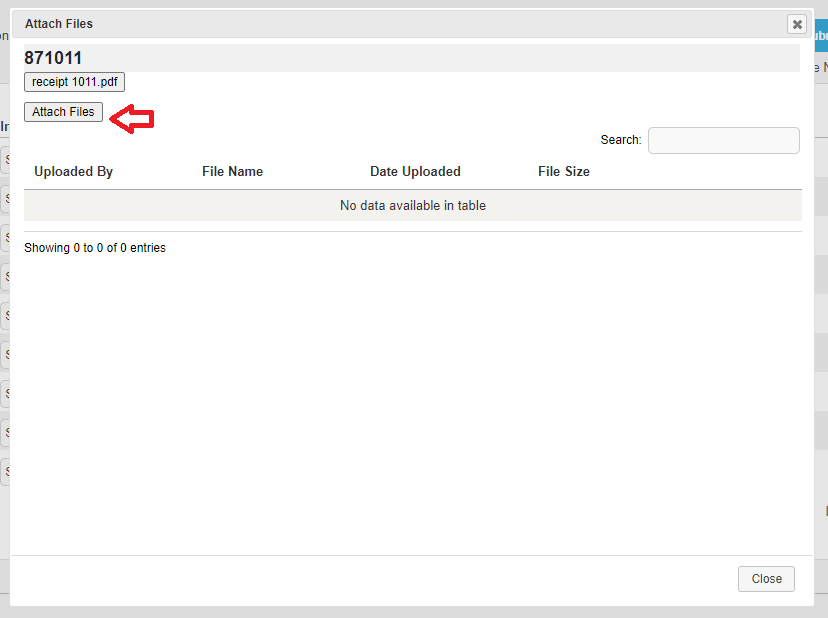Click the No data available table row
Screen dimensions: 828x618
(x=412, y=206)
